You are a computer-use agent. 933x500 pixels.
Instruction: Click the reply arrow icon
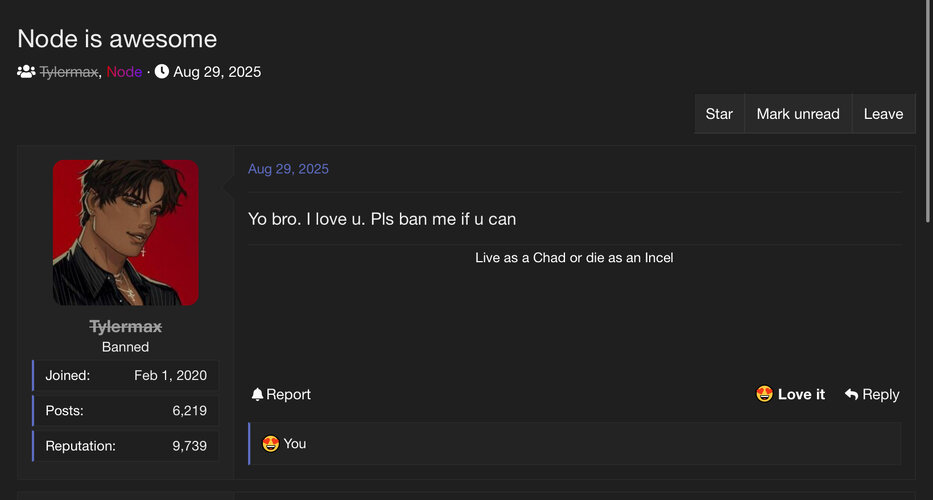click(x=851, y=394)
